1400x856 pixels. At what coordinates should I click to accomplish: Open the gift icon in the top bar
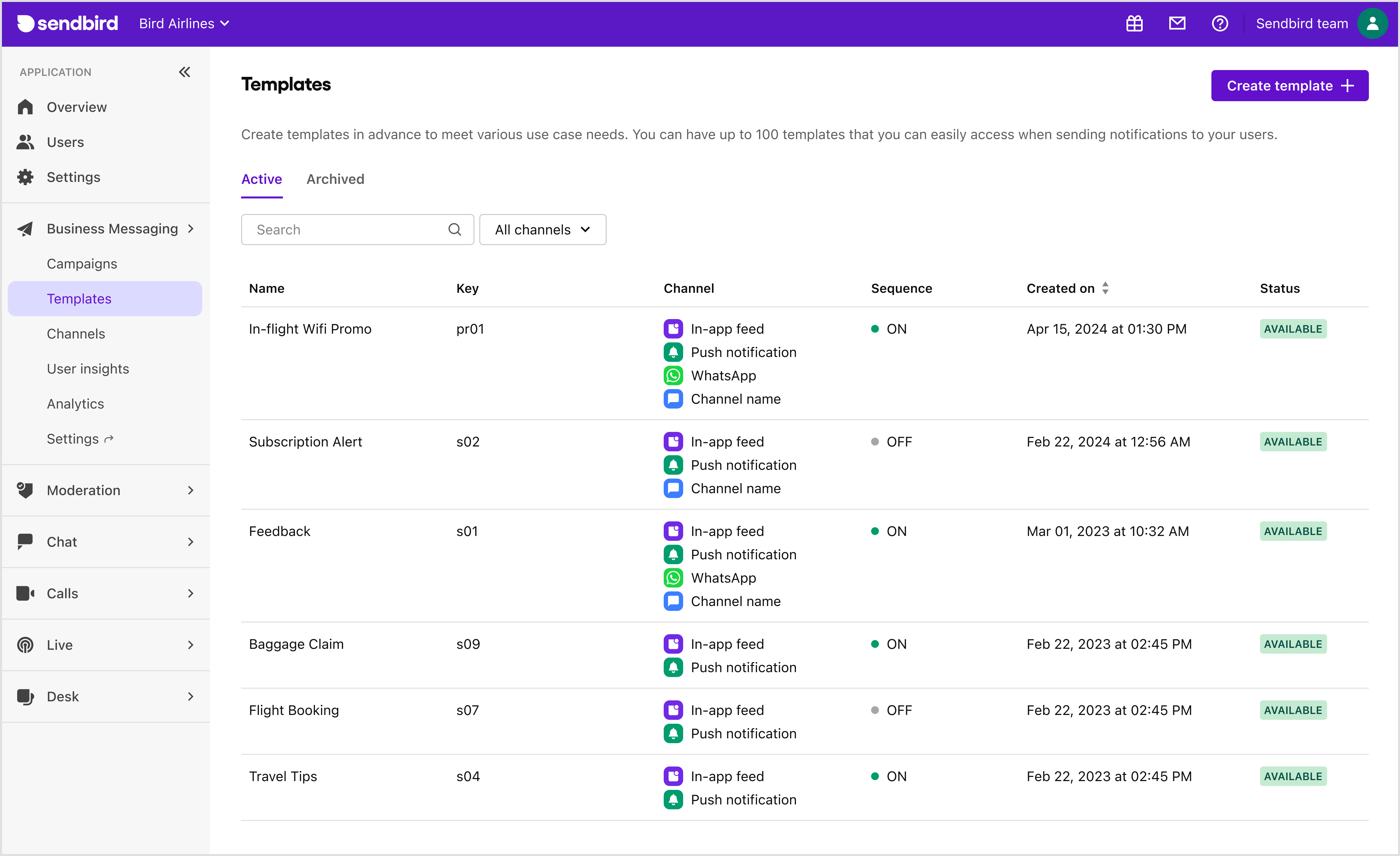[1134, 23]
